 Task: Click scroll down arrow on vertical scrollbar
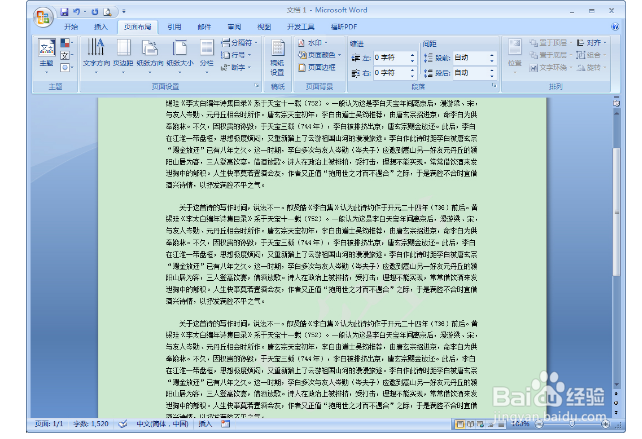click(x=616, y=385)
